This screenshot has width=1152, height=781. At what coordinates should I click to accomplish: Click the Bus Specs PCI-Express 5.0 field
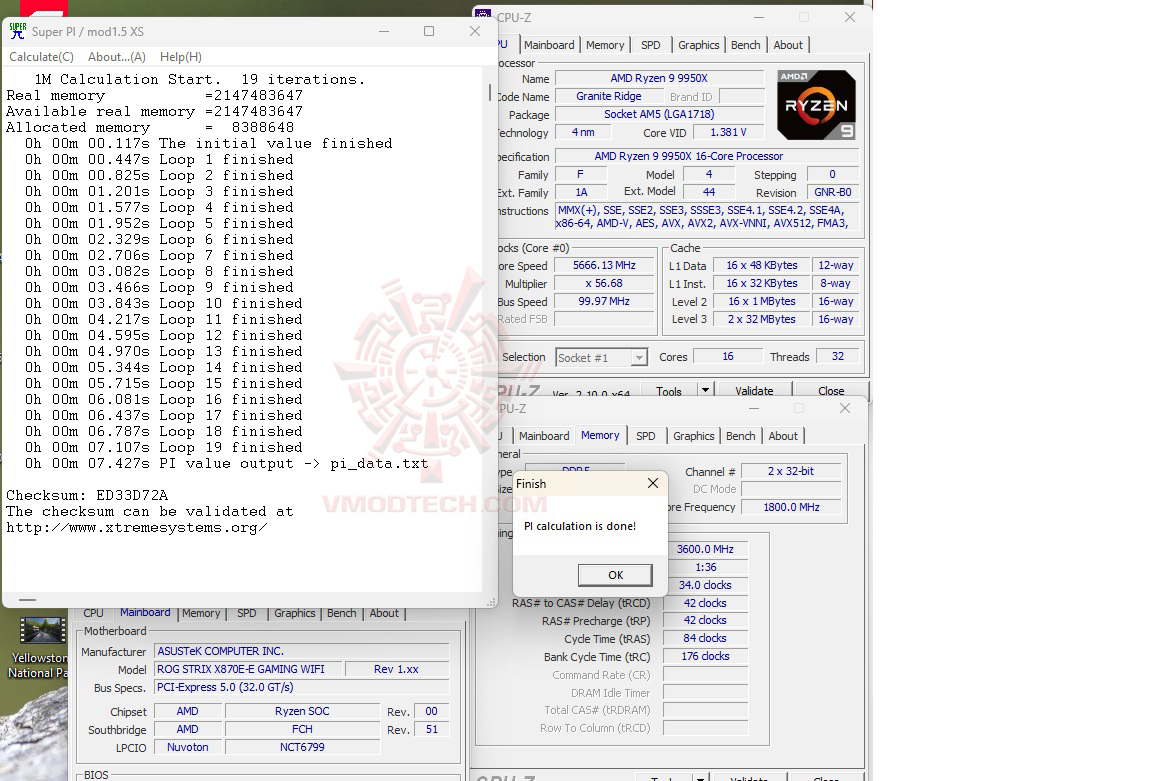coord(301,687)
